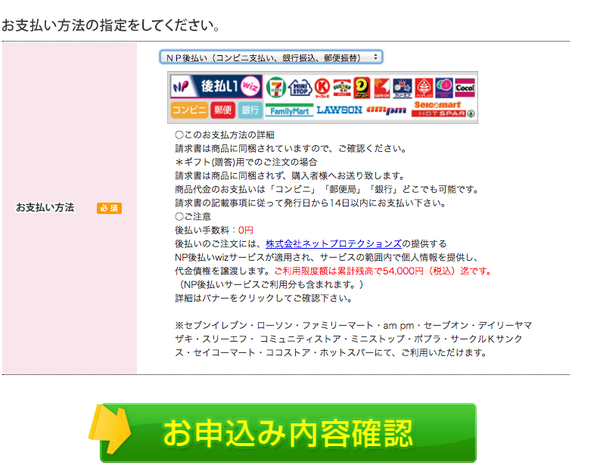
Task: Click the red 郵便 badge
Action: click(223, 110)
